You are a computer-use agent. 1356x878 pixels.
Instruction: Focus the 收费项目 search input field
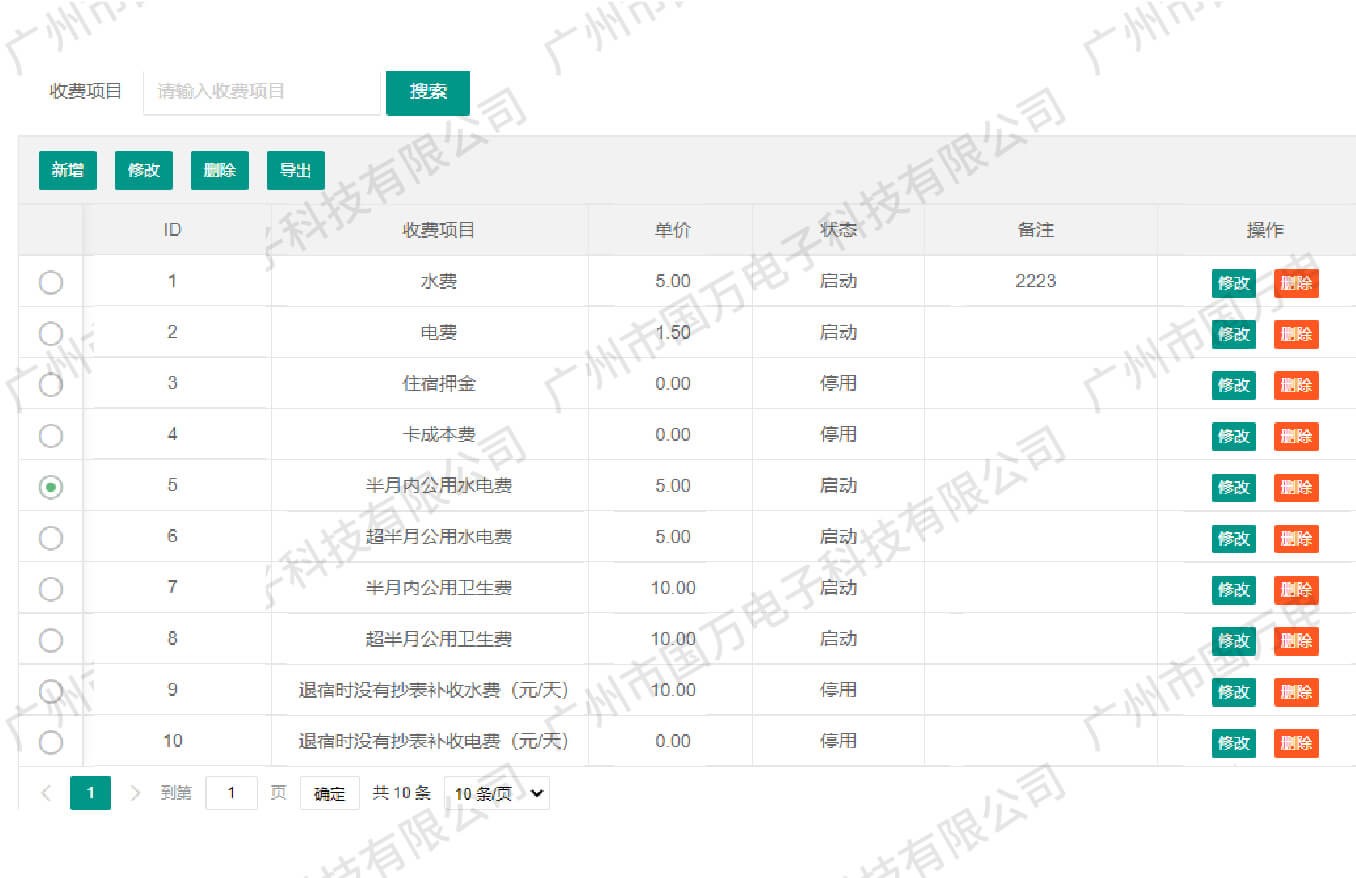click(x=262, y=92)
